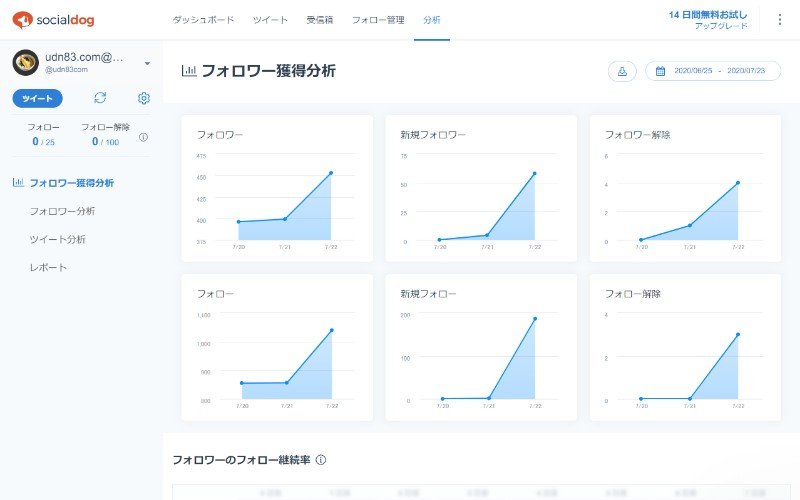Image resolution: width=800 pixels, height=500 pixels.
Task: Open the date range picker 2020/06/25 - 2020/07/23
Action: click(x=713, y=71)
